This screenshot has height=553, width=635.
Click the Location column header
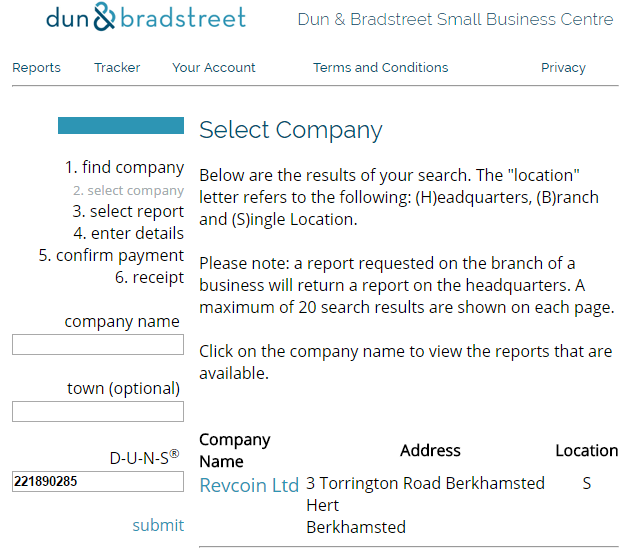(586, 451)
